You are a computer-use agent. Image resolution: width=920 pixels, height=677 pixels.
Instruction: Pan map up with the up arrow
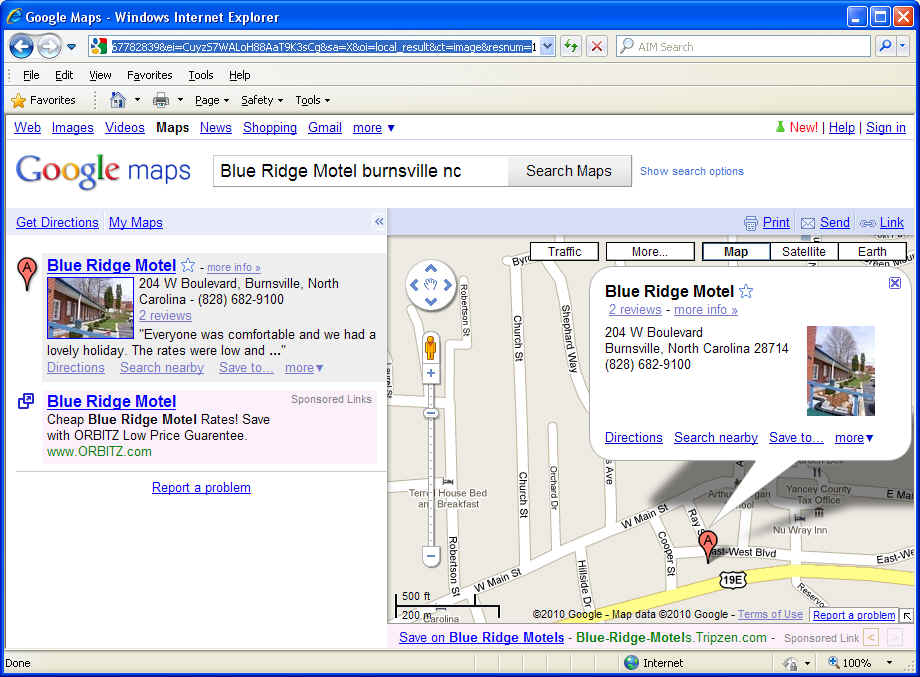coord(431,268)
